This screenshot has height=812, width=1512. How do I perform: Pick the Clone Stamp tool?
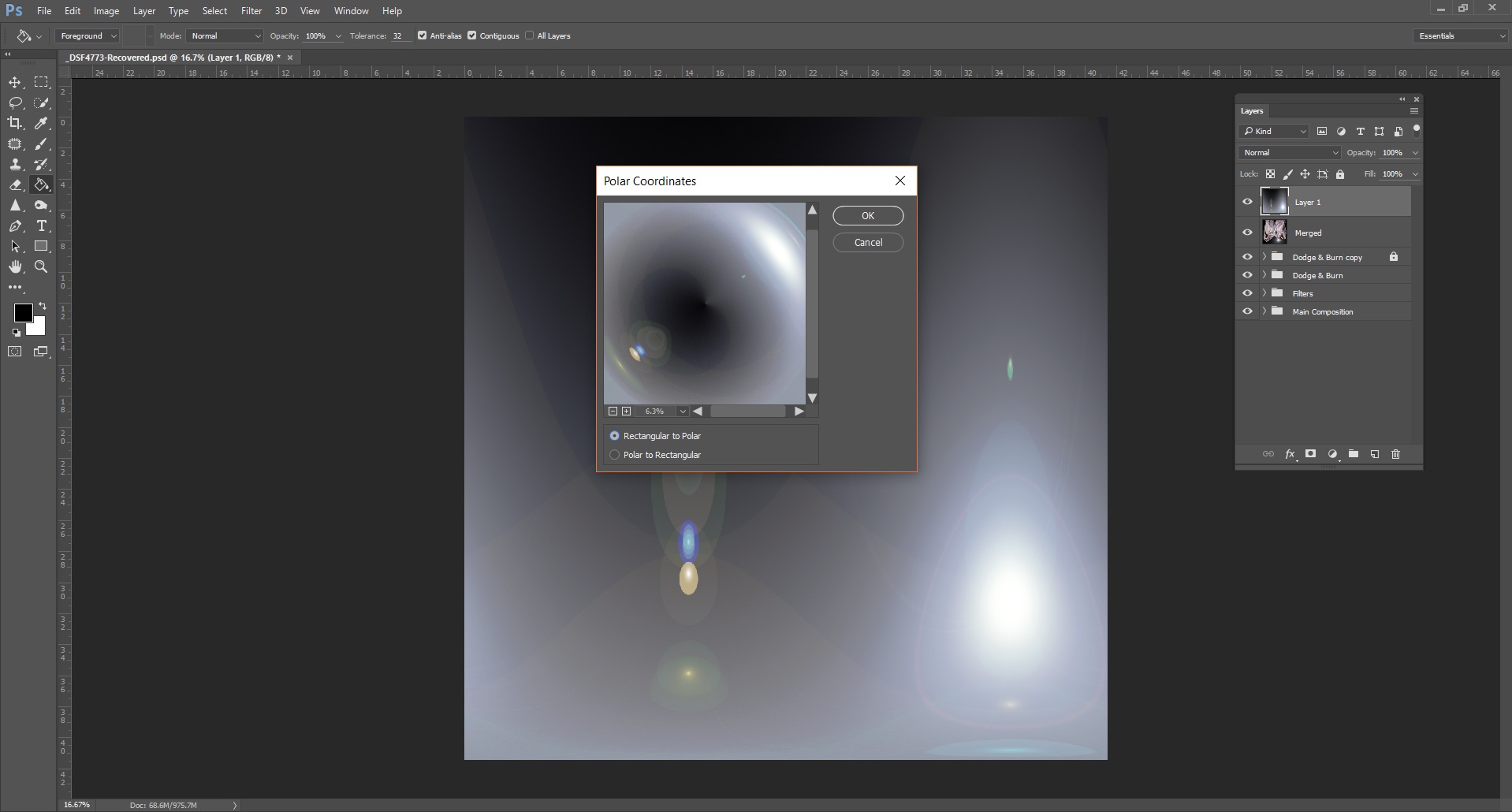click(x=16, y=165)
